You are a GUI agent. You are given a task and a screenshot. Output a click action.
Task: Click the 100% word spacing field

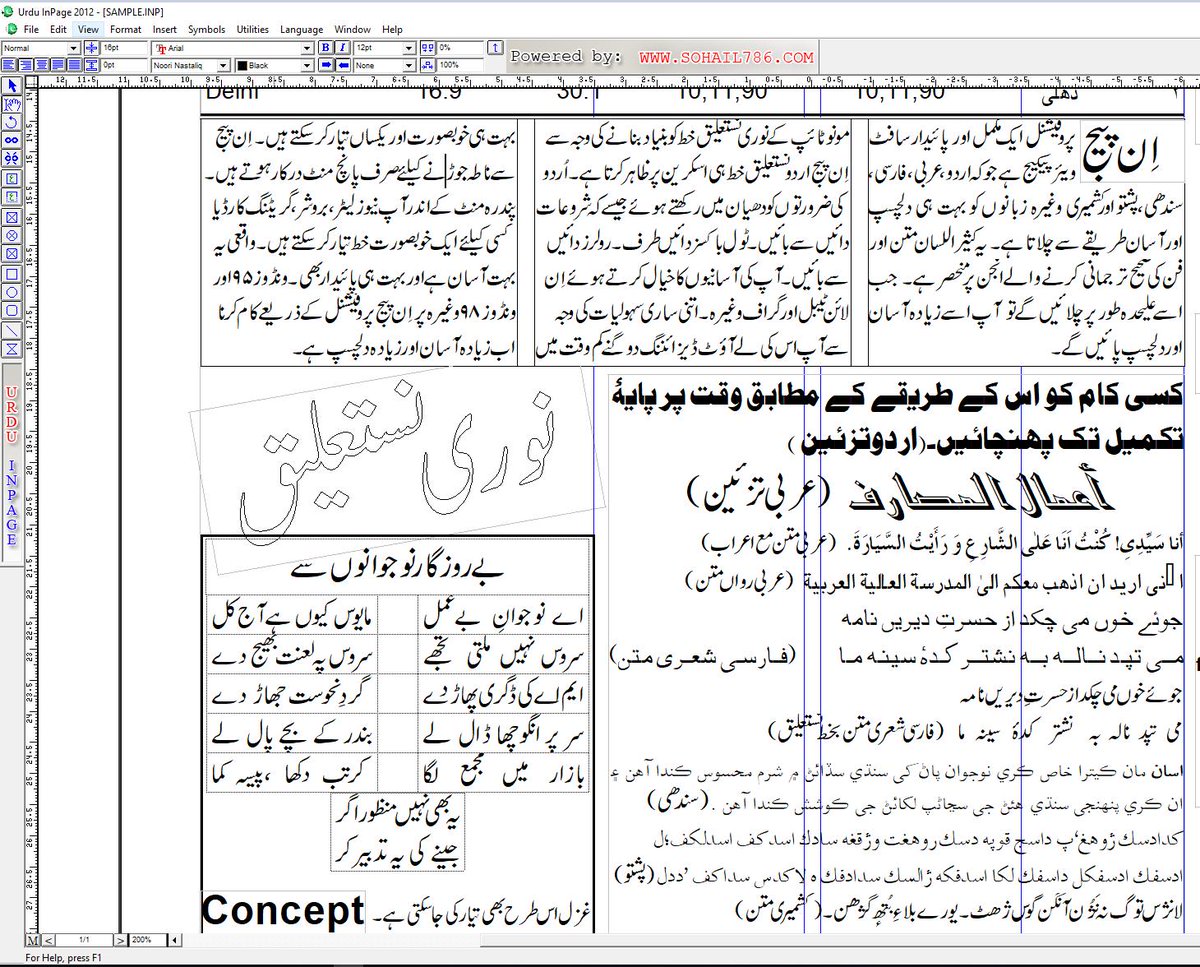459,65
